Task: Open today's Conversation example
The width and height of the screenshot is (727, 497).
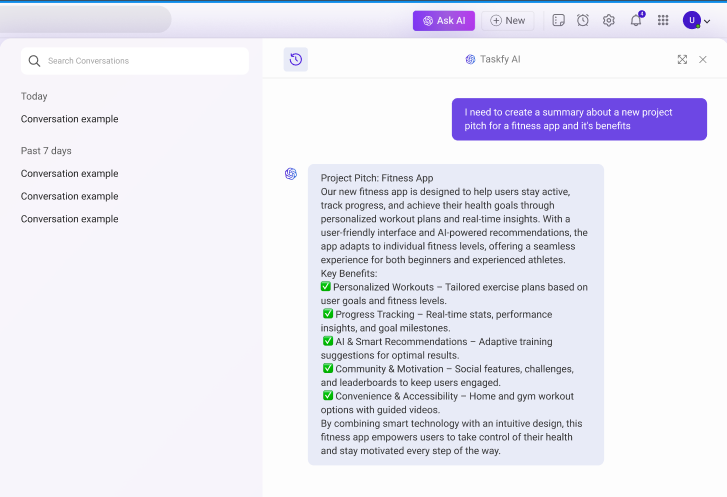Action: click(70, 119)
